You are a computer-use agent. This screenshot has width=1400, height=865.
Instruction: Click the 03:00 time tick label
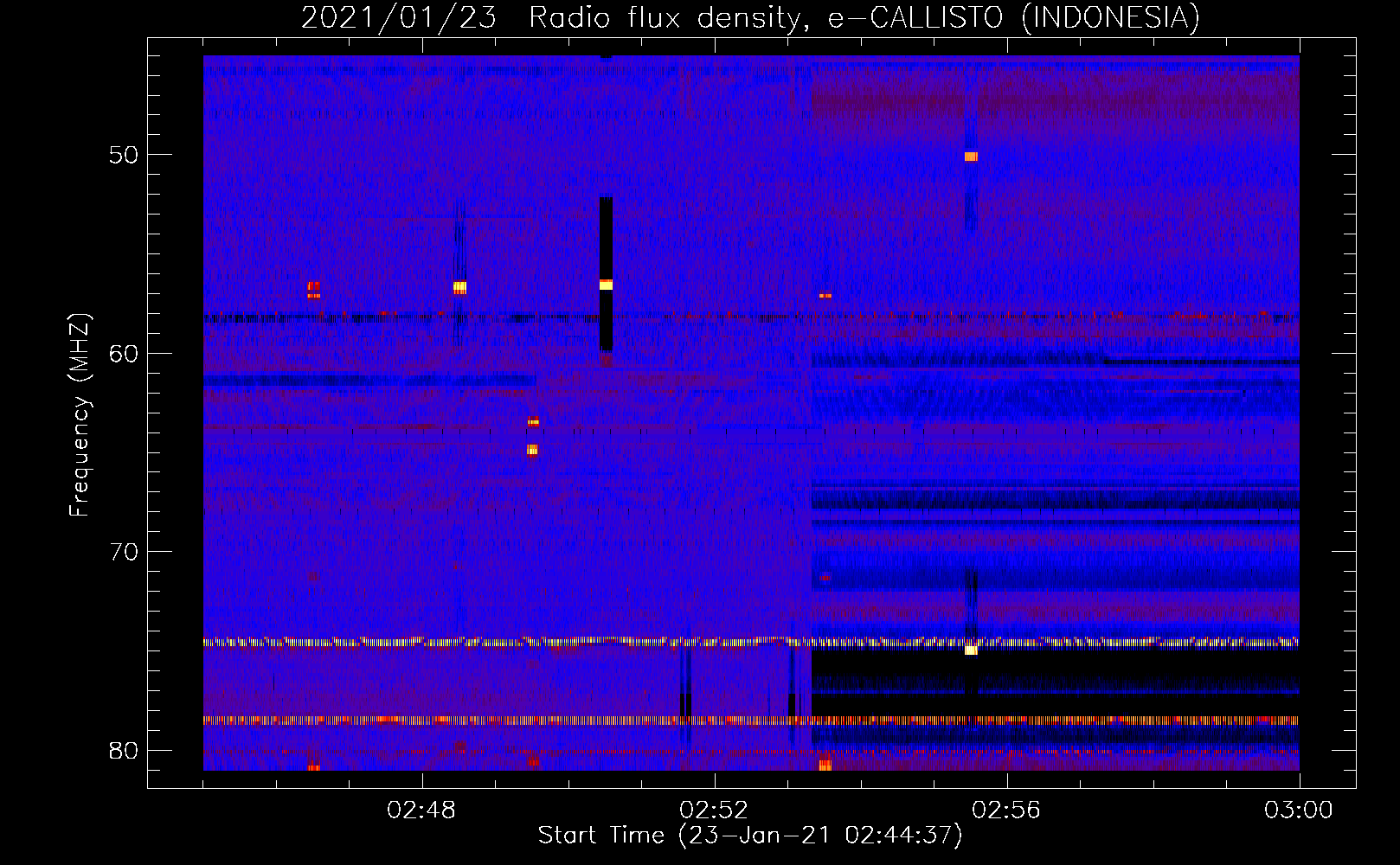pos(1298,811)
